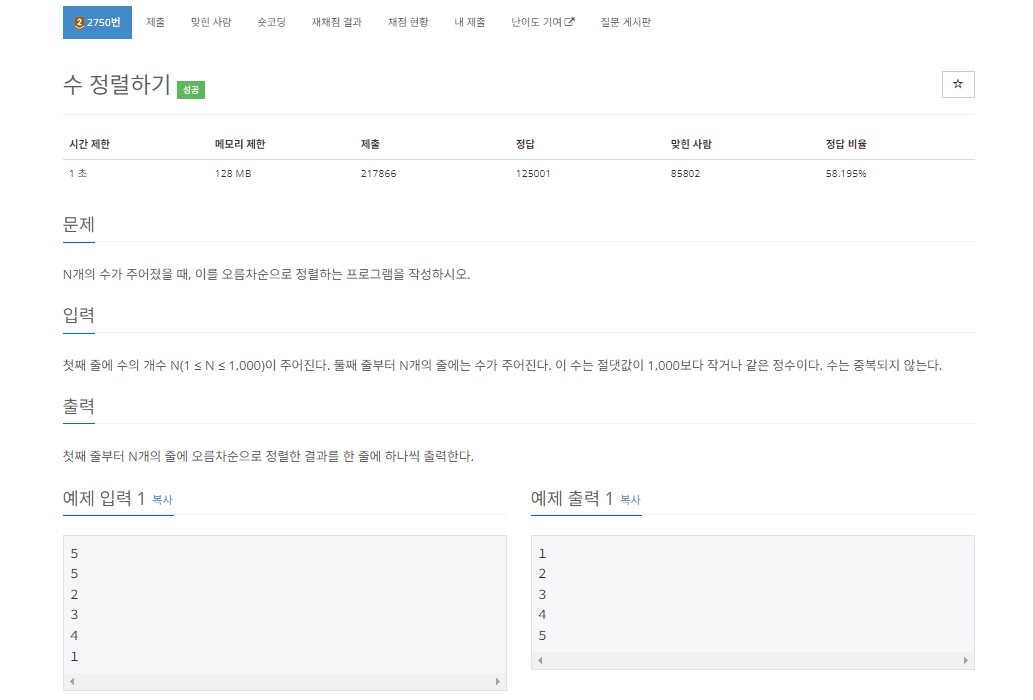Viewport: 1033px width, 700px height.
Task: Click right scroll arrow of example output box
Action: 966,660
